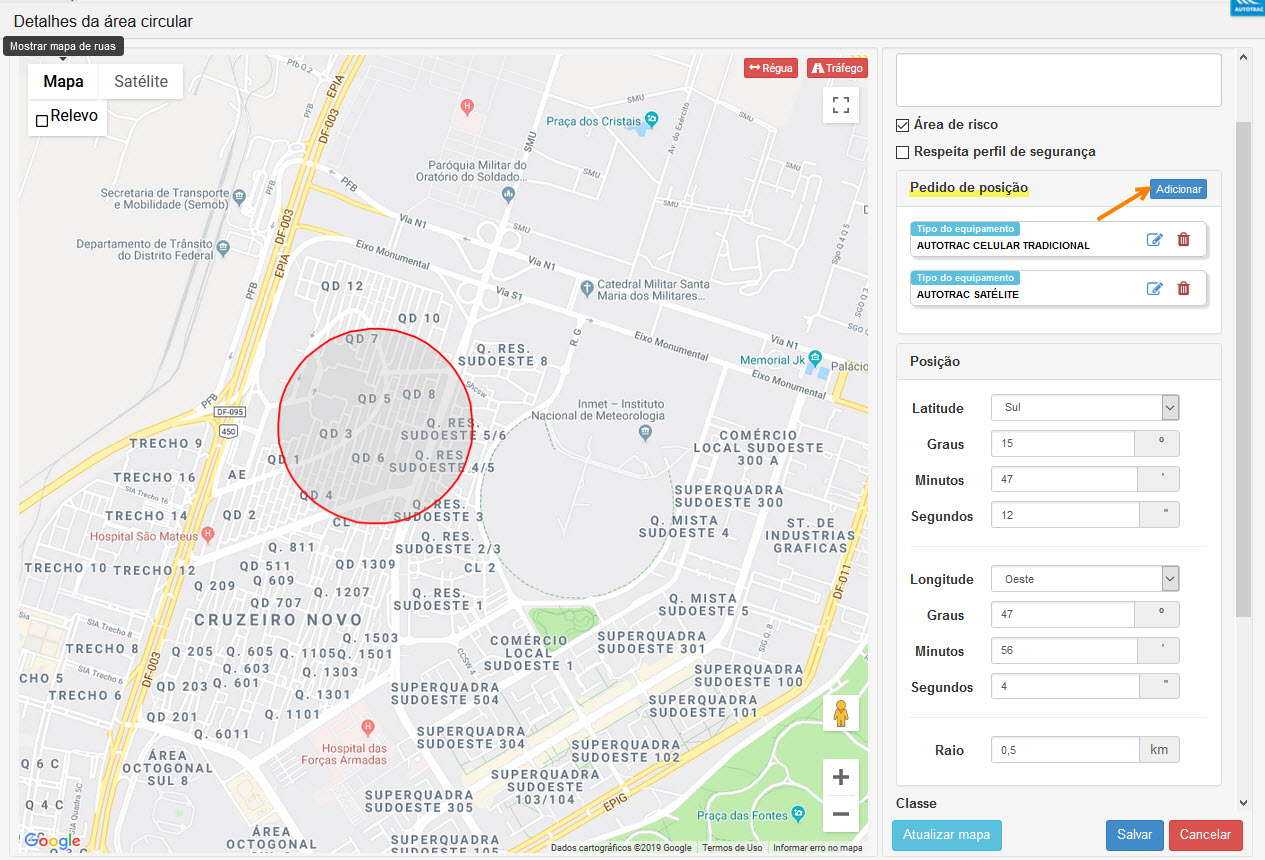The height and width of the screenshot is (860, 1265).
Task: Uncheck the Área de risco checkbox
Action: pyautogui.click(x=903, y=125)
